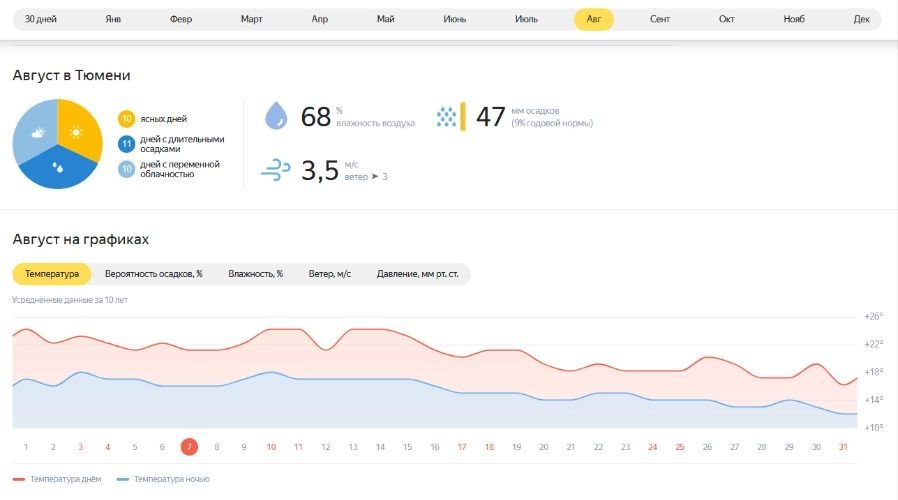The height and width of the screenshot is (500, 898).
Task: Click the rain drops pie chart segment
Action: point(57,167)
